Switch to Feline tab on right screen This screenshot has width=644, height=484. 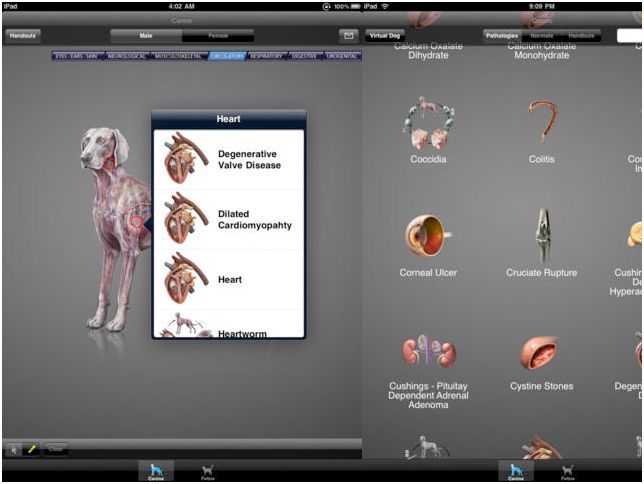click(x=568, y=471)
